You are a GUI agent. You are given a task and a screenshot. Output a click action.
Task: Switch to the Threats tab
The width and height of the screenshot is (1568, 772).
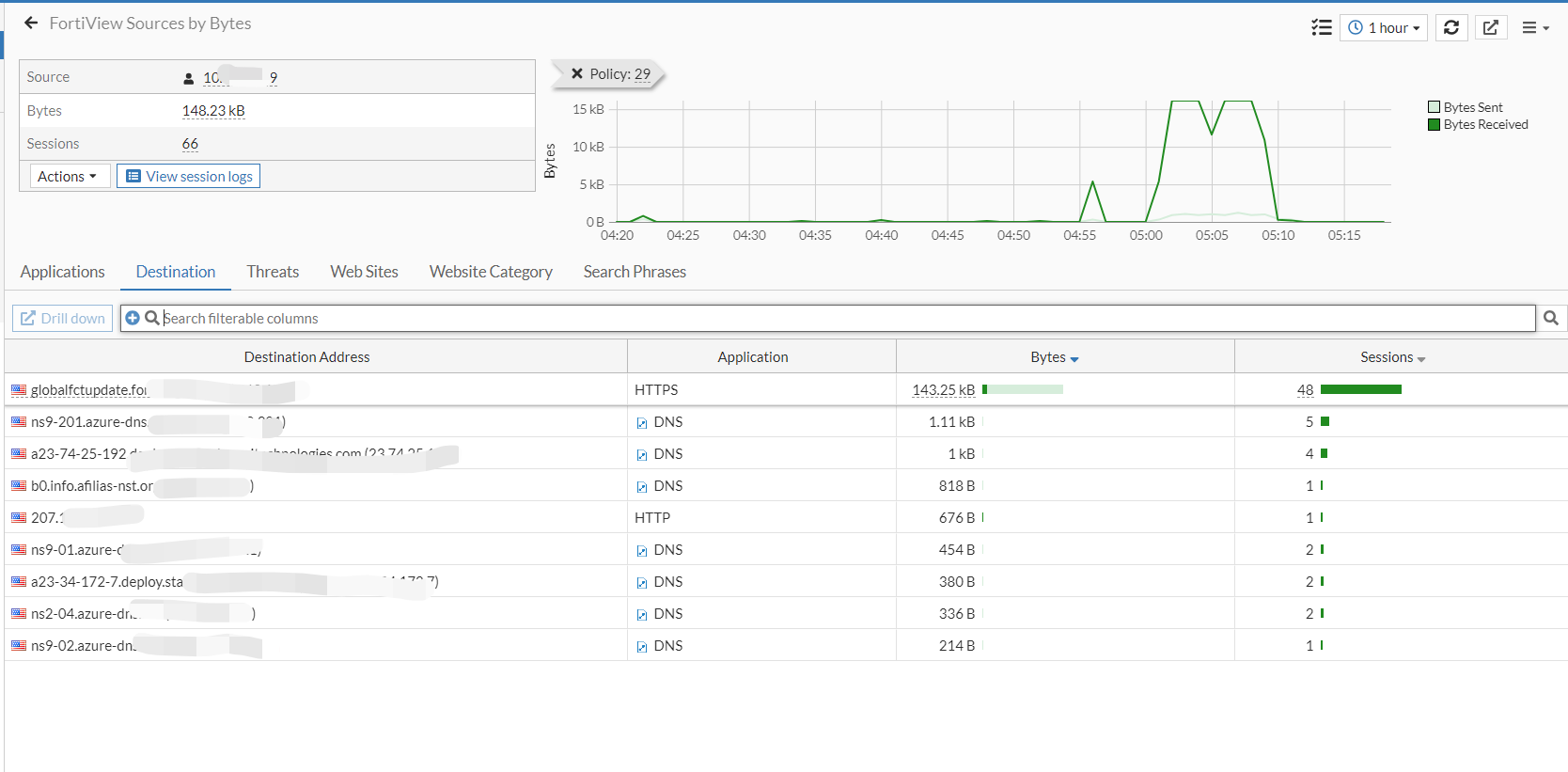pos(273,271)
